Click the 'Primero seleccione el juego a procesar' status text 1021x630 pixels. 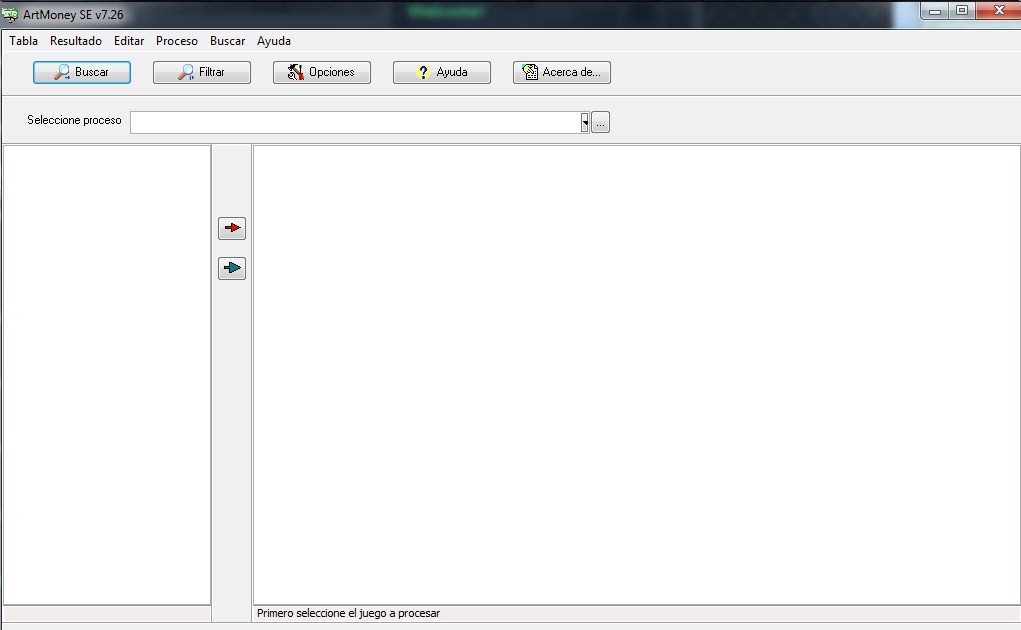pos(348,613)
